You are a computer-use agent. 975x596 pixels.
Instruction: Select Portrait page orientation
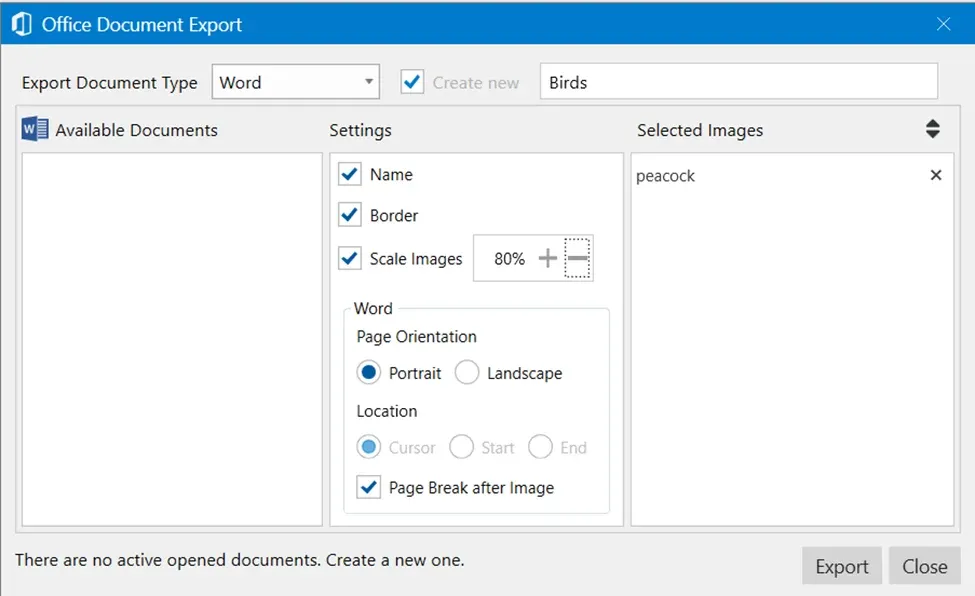tap(369, 373)
